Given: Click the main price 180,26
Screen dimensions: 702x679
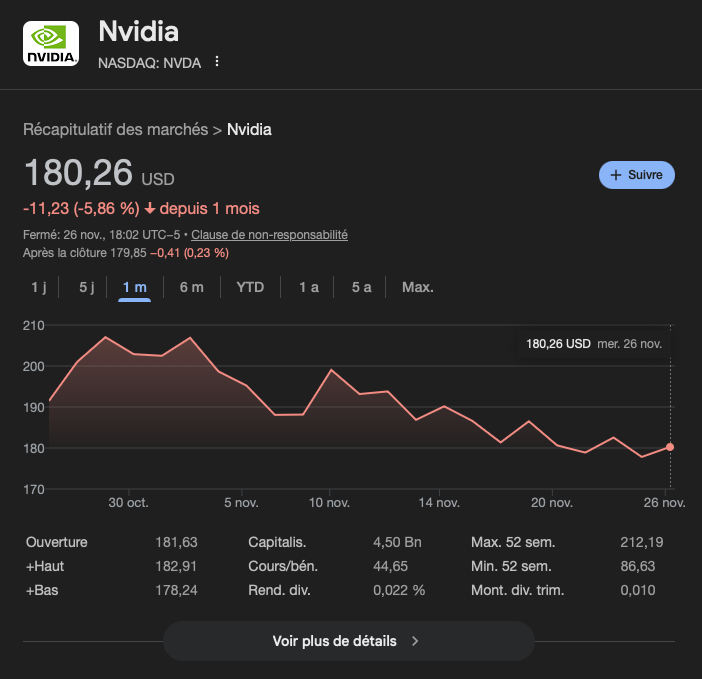Looking at the screenshot, I should [78, 172].
